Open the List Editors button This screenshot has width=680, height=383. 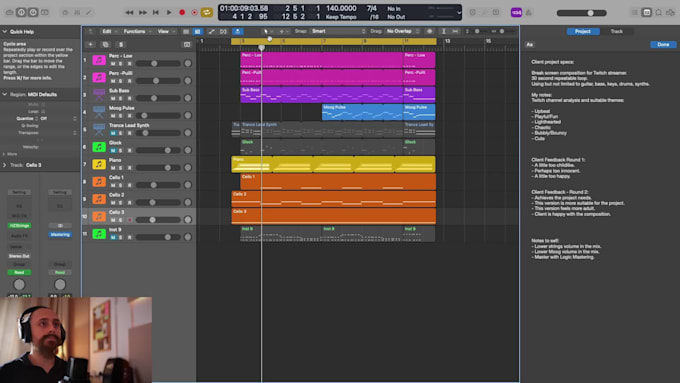[634, 13]
